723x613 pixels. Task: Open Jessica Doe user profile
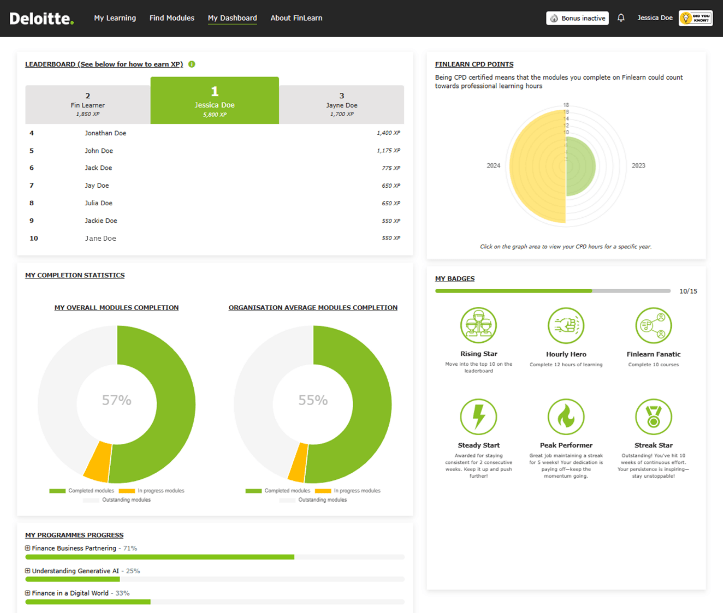(655, 18)
